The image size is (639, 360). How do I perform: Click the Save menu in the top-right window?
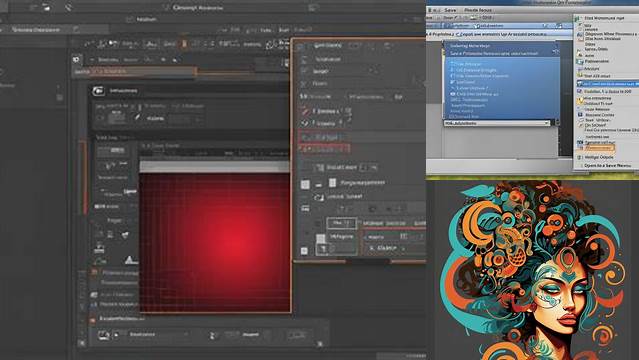(450, 10)
